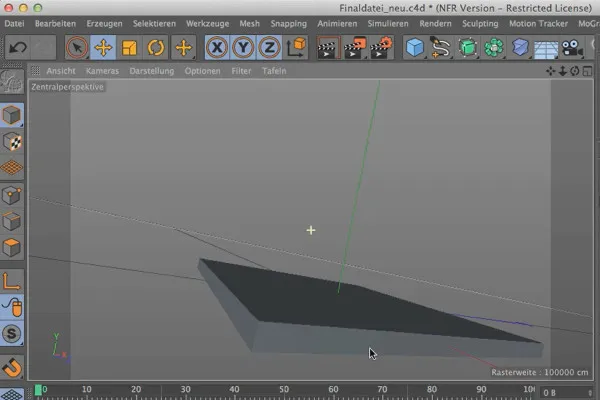Click the Undo arrow icon
This screenshot has height=400, width=600.
[18, 47]
